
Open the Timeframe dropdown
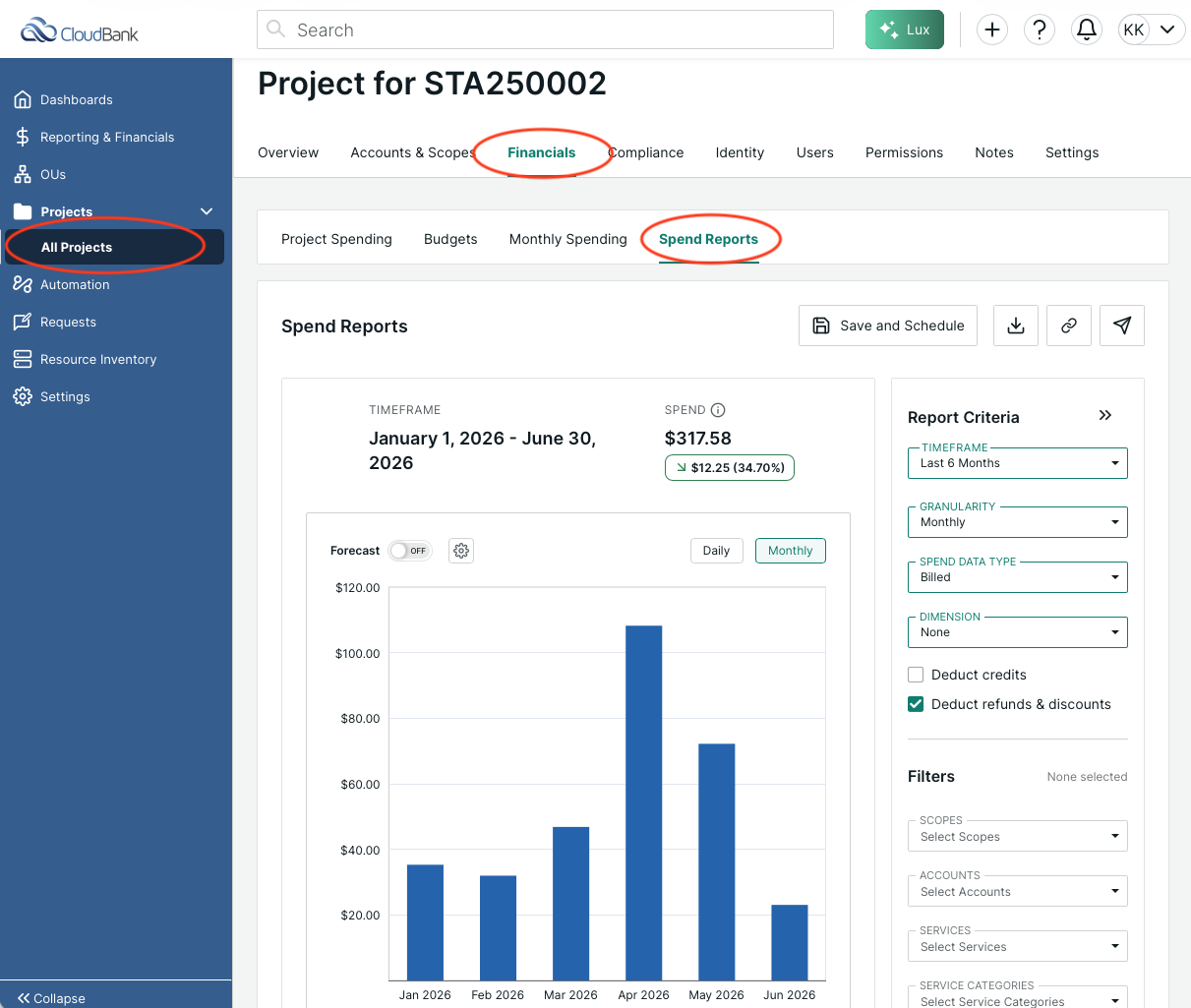(x=1018, y=463)
